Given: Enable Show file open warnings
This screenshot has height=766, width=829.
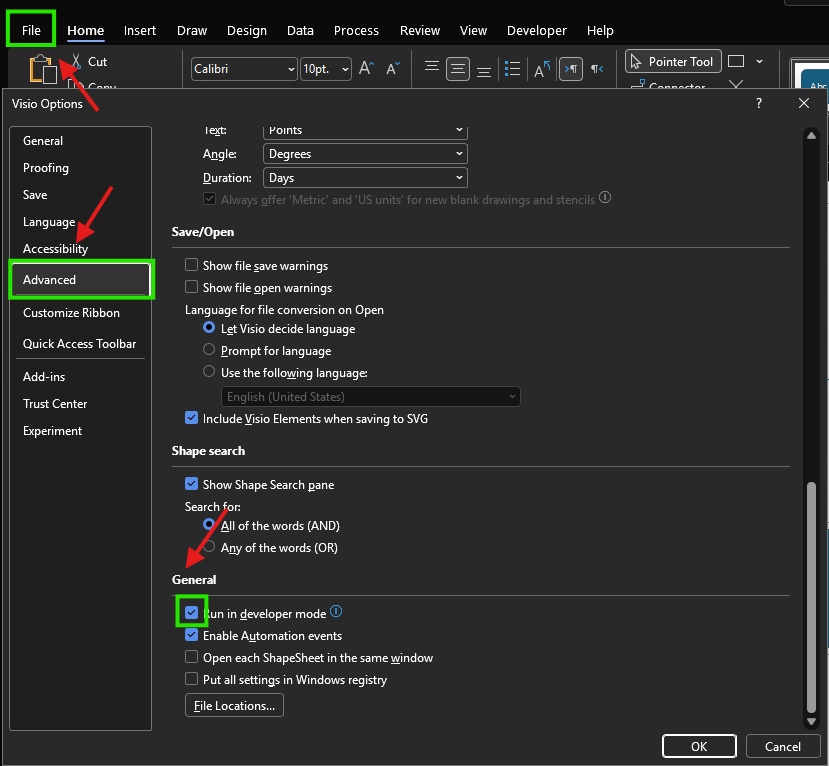Looking at the screenshot, I should (x=191, y=287).
